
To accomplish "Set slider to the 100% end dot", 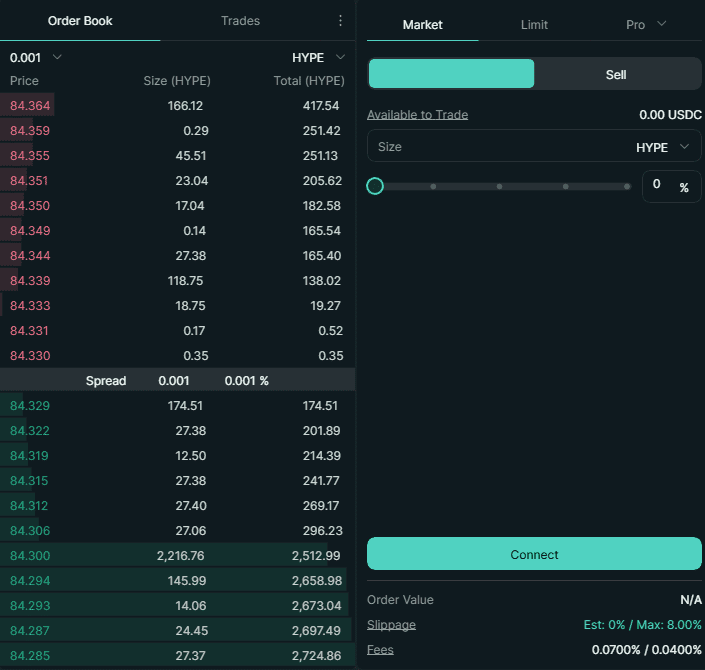I will point(627,186).
